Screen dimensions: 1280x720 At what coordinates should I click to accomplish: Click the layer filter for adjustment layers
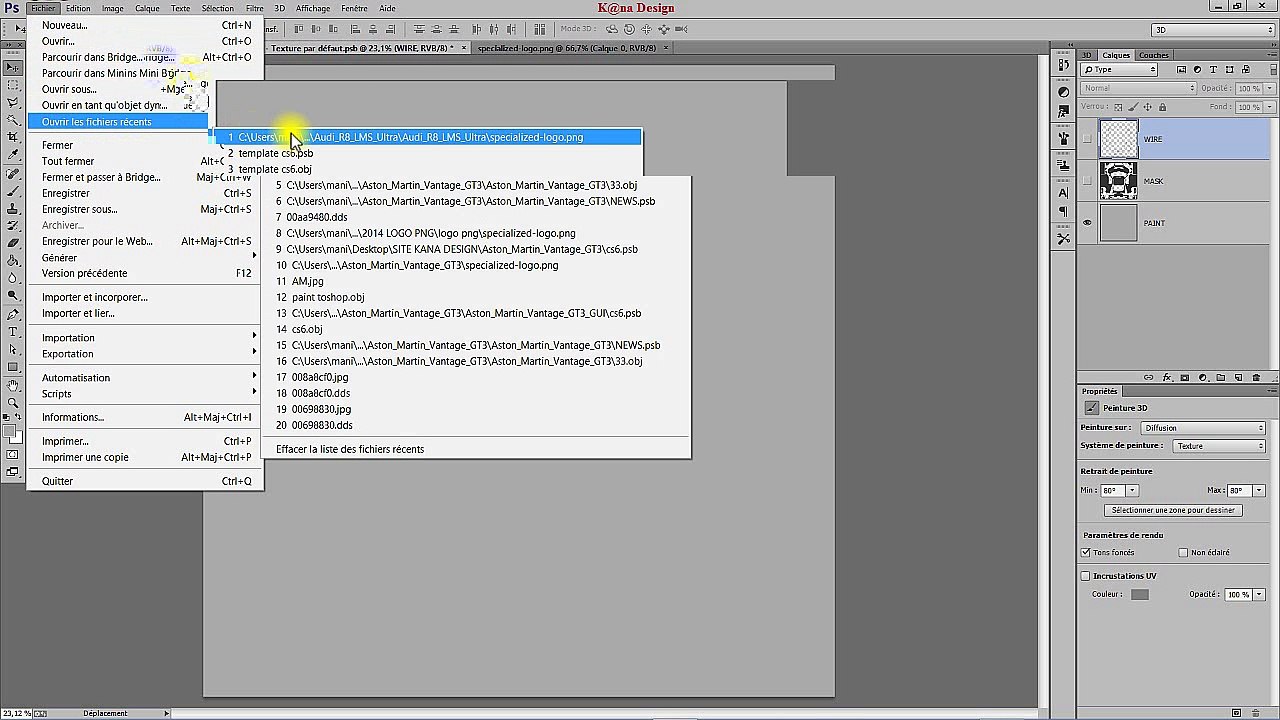1197,70
